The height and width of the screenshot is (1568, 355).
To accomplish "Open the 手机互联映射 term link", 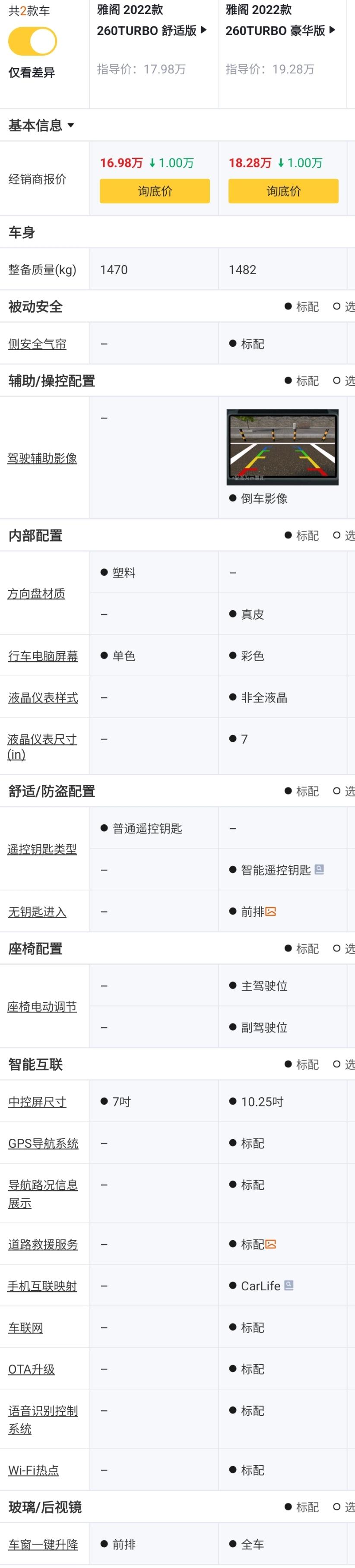I will [x=42, y=1286].
